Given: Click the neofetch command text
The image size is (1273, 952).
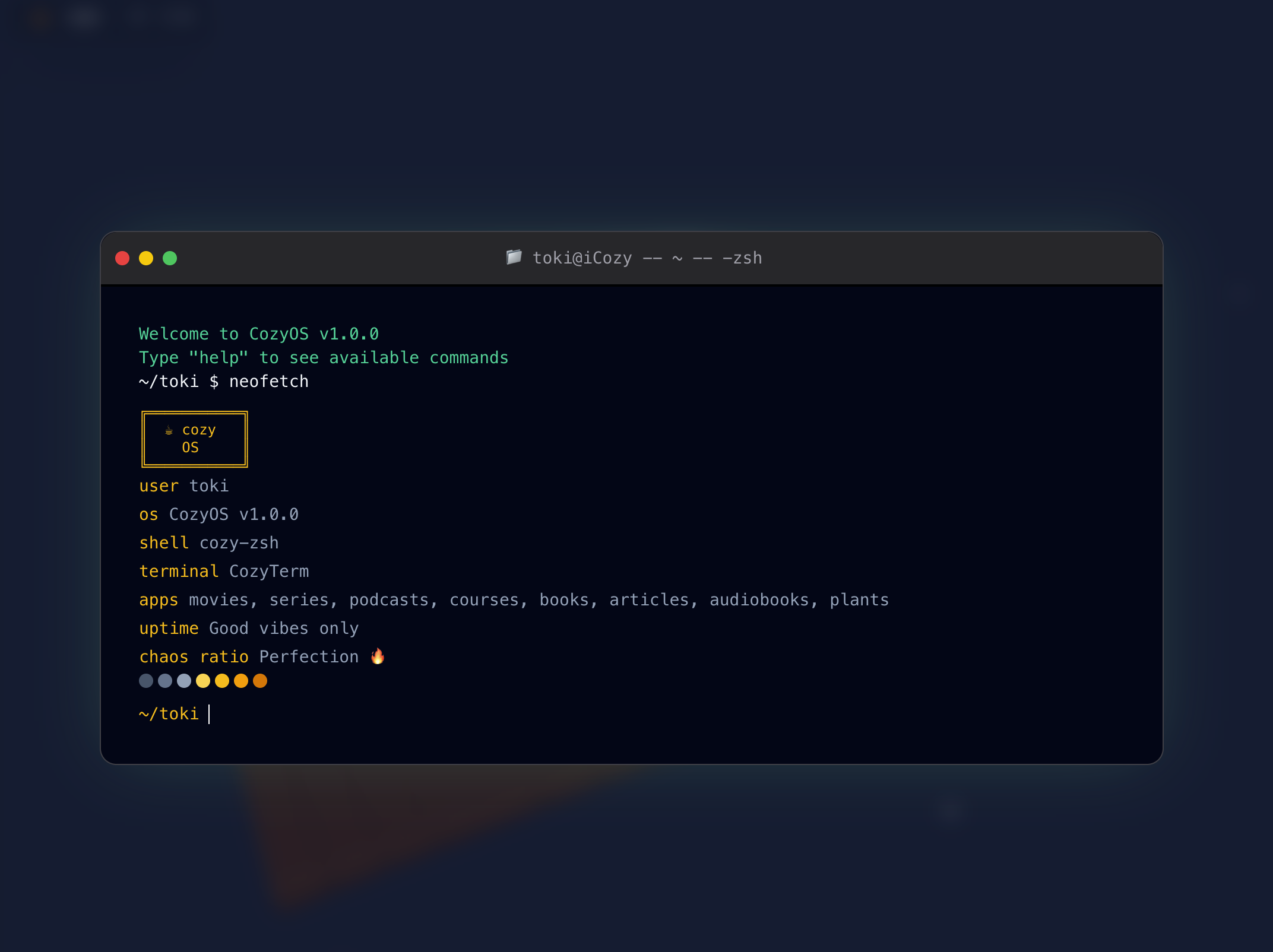Looking at the screenshot, I should click(269, 382).
